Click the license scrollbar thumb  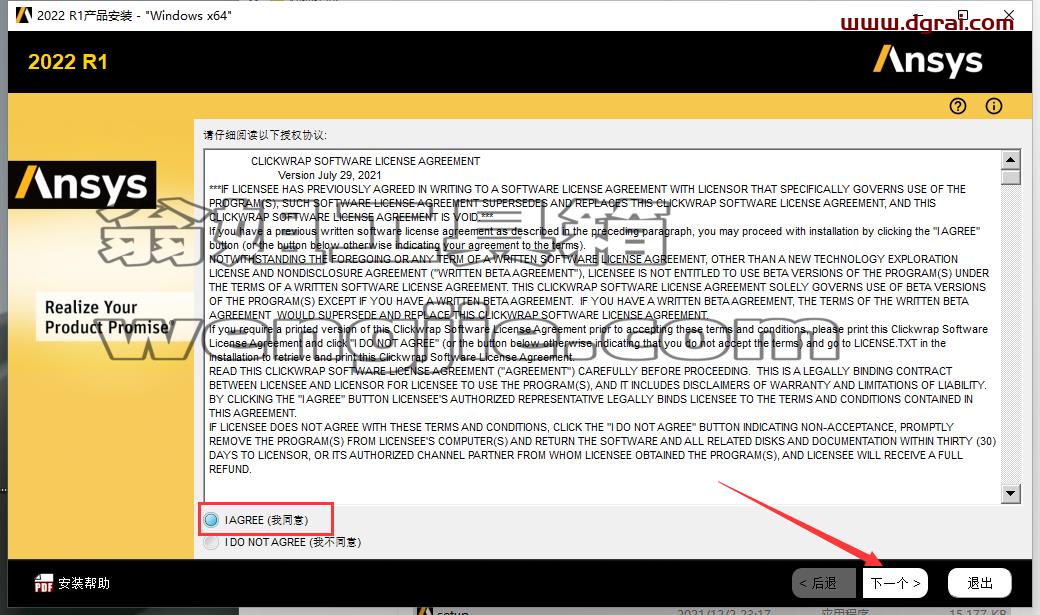(x=1010, y=177)
